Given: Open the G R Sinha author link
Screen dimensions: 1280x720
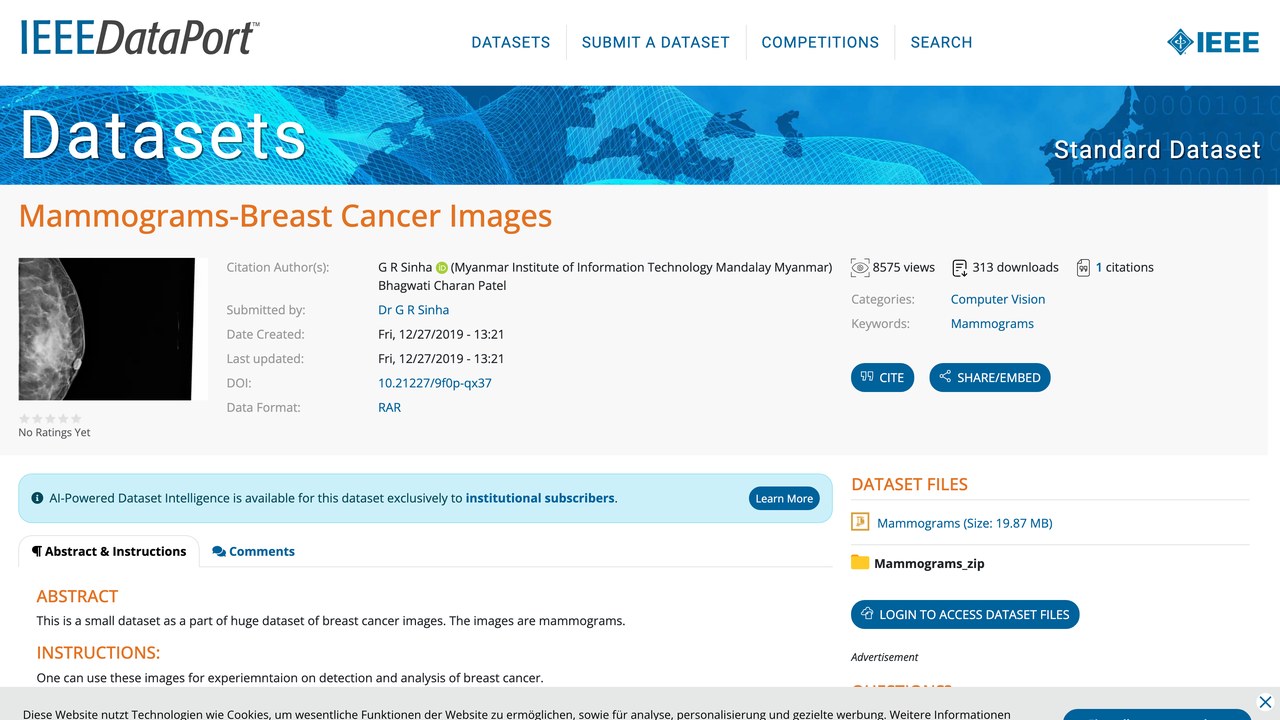Looking at the screenshot, I should tap(405, 267).
